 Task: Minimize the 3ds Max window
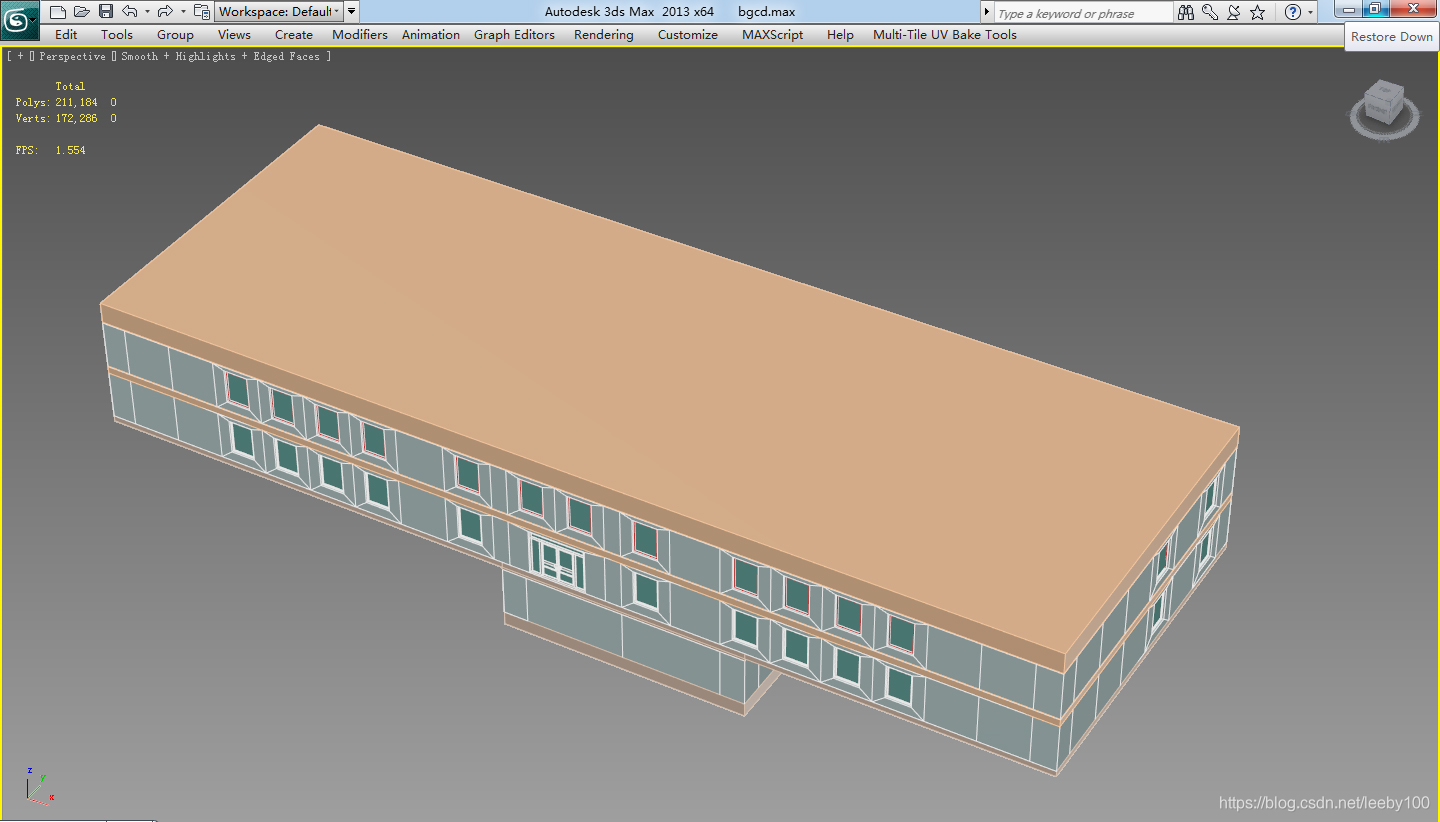click(x=1348, y=9)
